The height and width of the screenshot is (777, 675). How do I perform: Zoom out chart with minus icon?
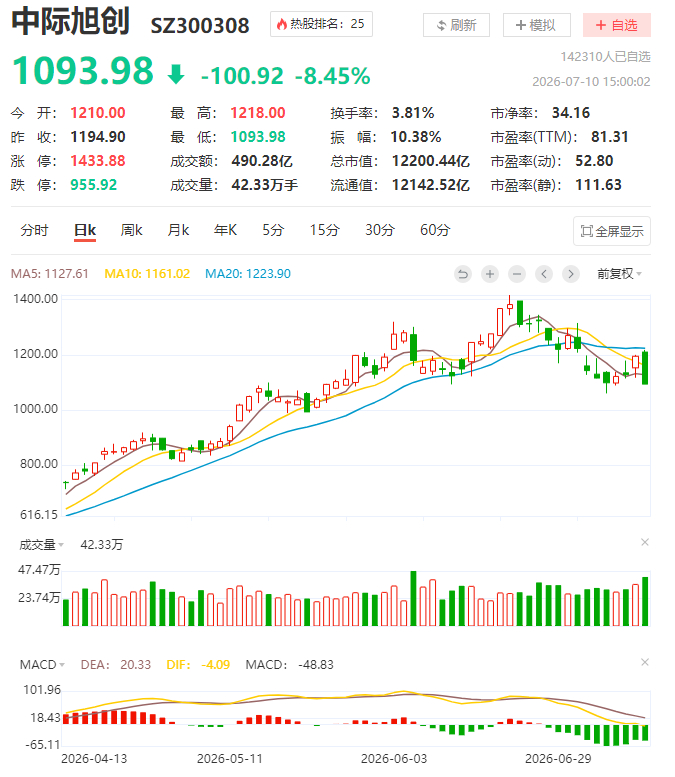tap(517, 274)
